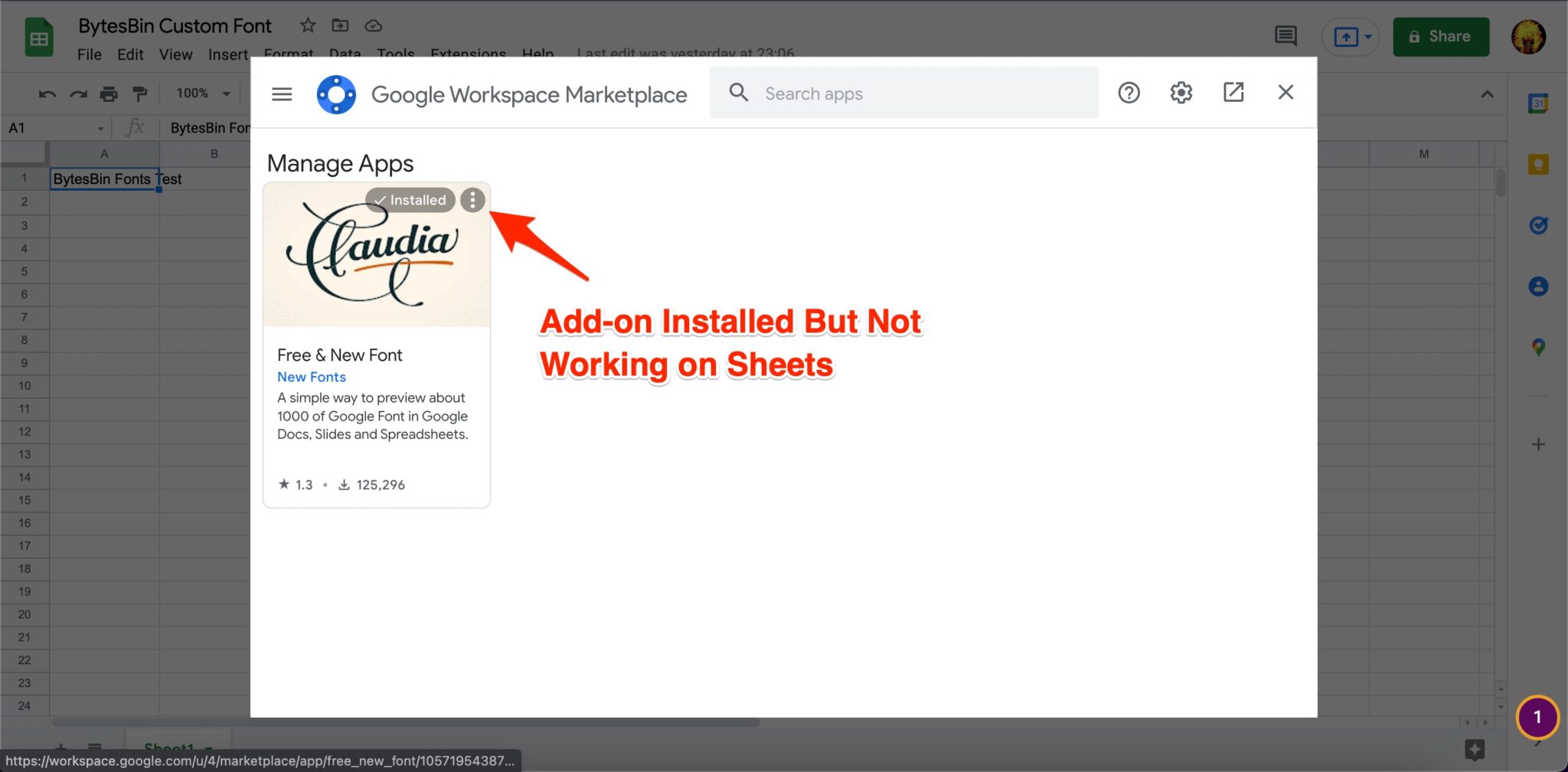Select the paint format tool
The width and height of the screenshot is (1568, 772).
139,93
